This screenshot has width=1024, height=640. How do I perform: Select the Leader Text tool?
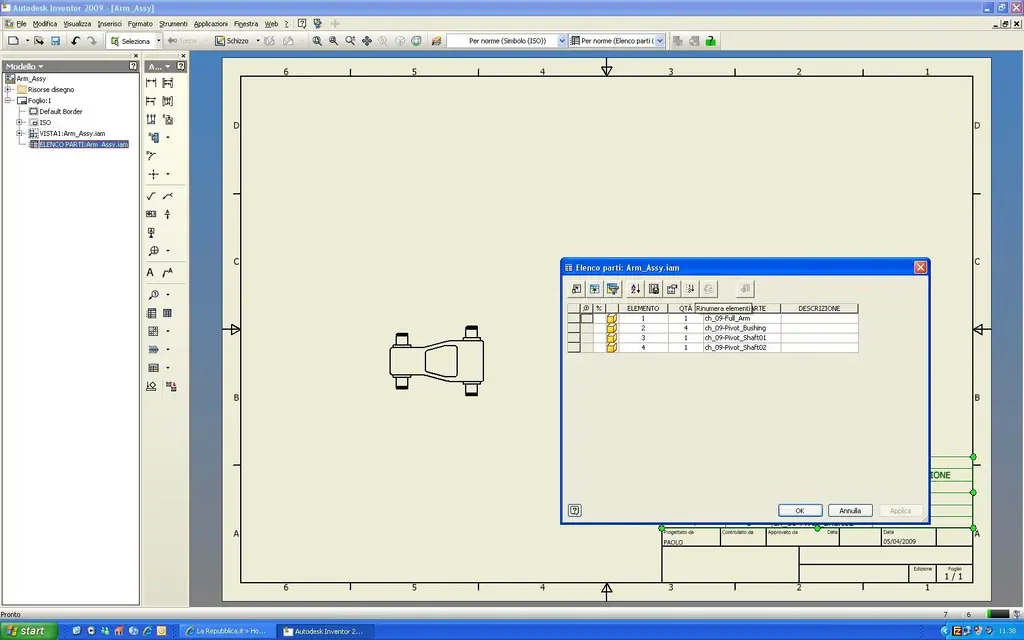coord(168,272)
